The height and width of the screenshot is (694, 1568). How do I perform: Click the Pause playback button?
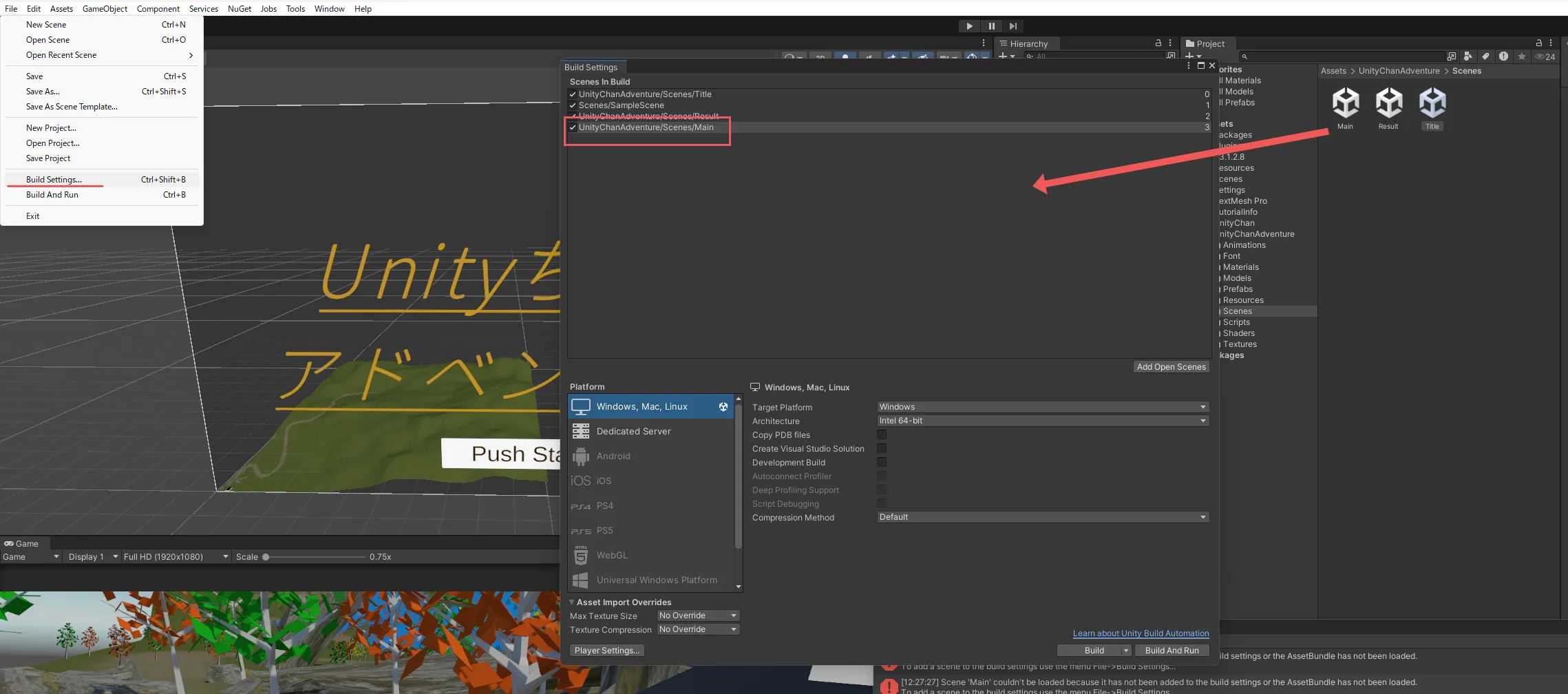pos(991,26)
